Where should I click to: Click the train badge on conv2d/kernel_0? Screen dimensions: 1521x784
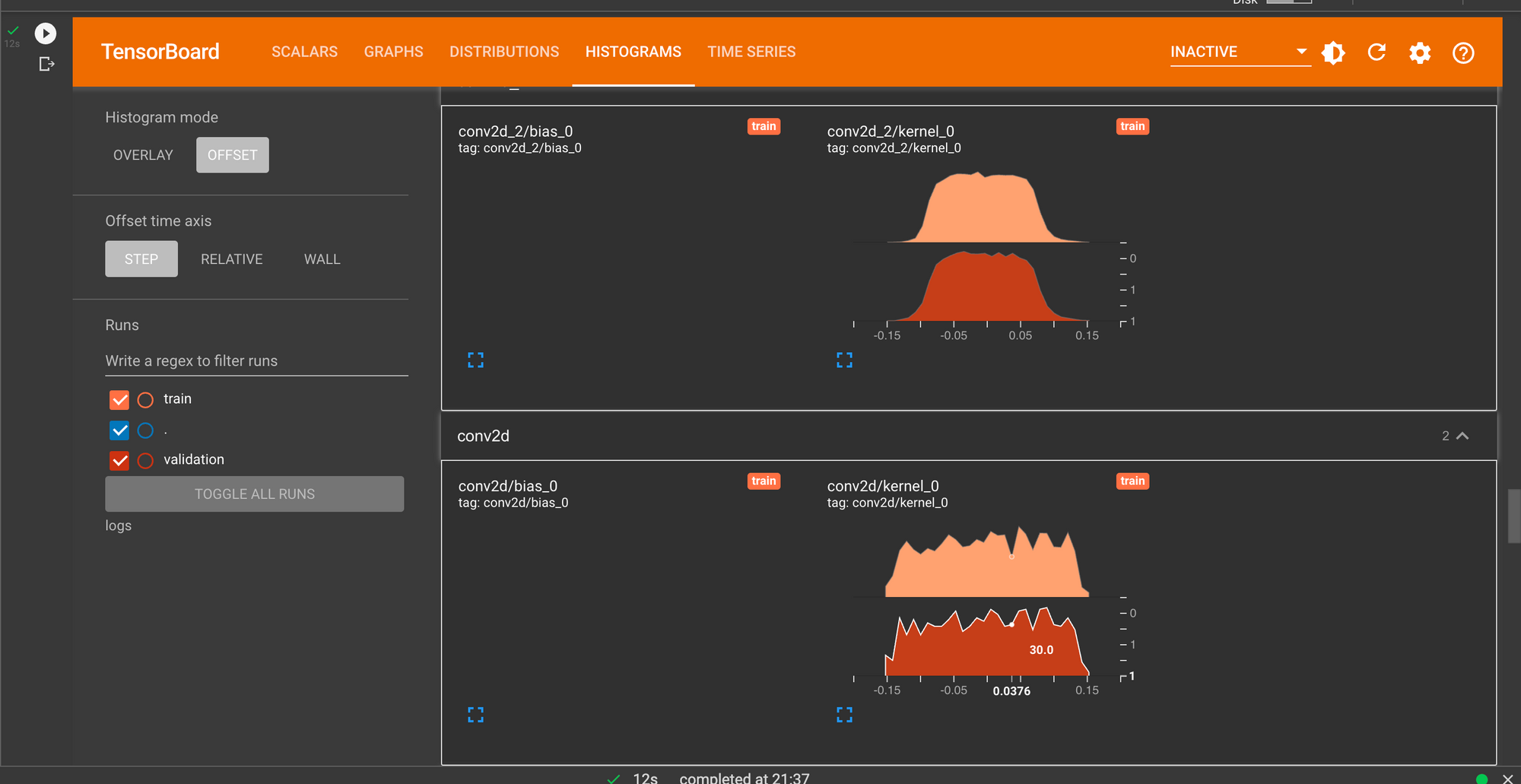point(1132,481)
